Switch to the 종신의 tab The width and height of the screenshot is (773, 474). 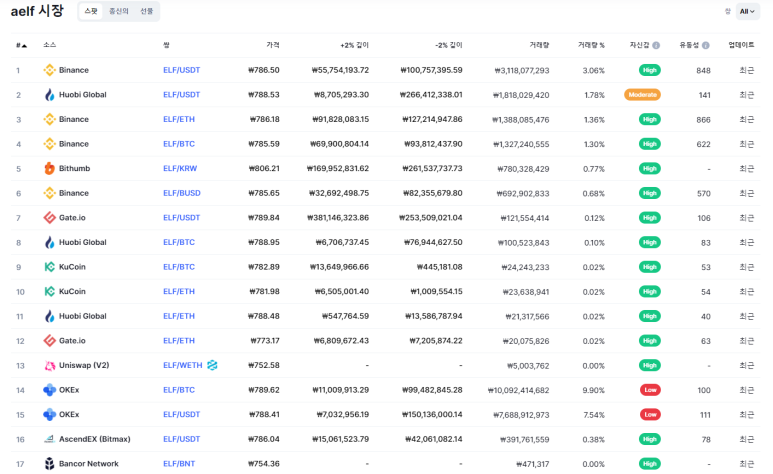coord(119,11)
